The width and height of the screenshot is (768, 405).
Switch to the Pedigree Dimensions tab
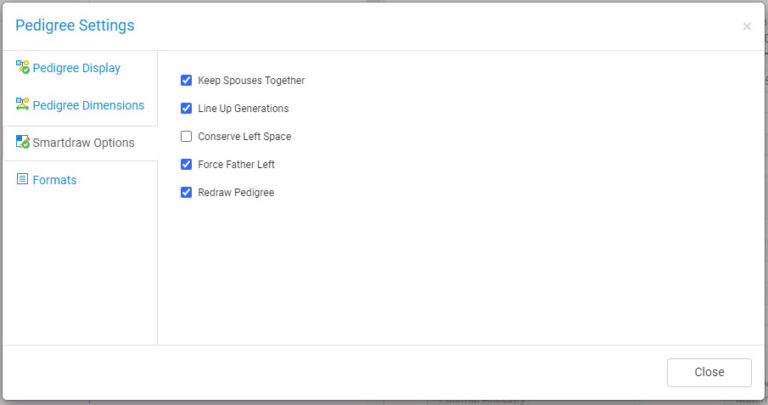88,105
